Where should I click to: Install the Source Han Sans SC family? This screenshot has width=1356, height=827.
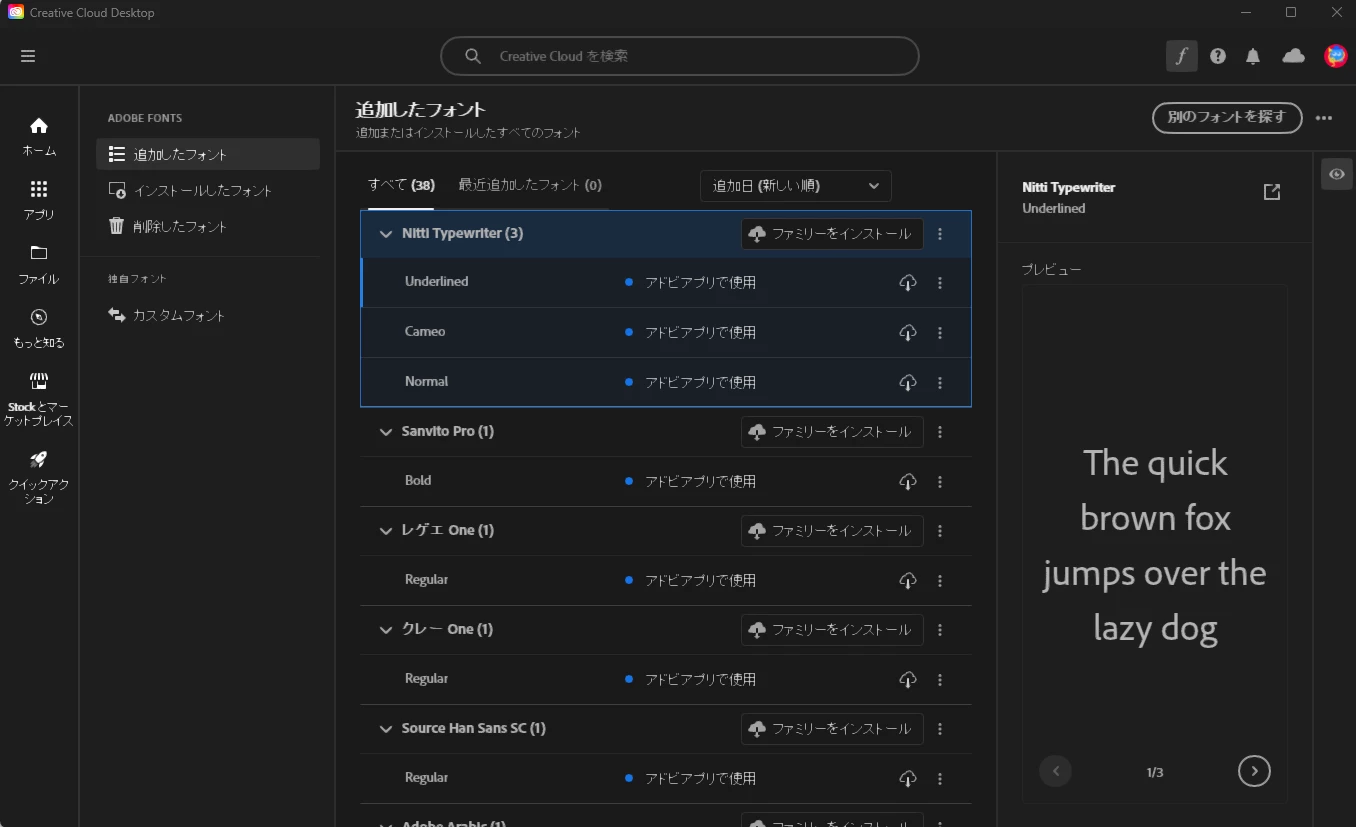831,729
